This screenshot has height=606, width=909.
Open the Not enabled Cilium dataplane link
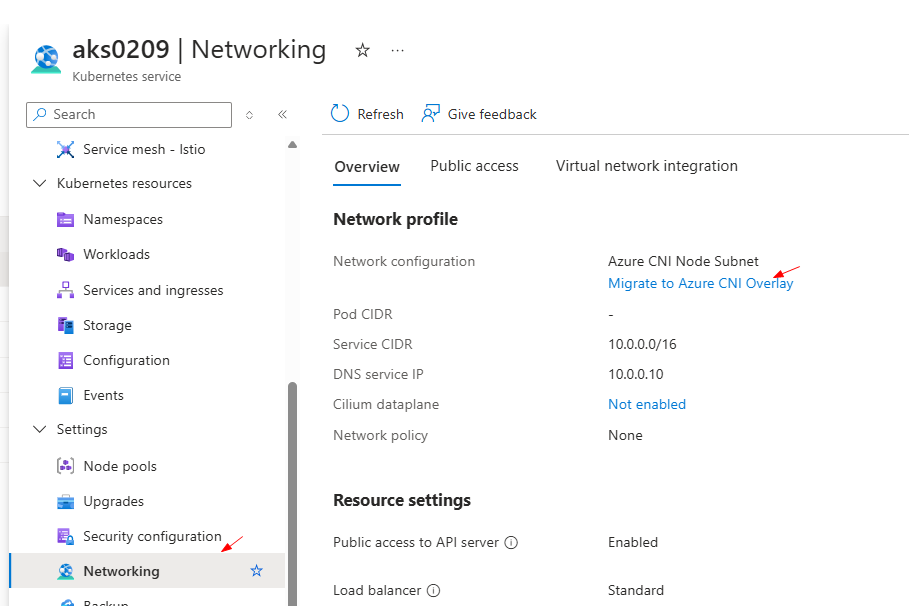tap(646, 404)
